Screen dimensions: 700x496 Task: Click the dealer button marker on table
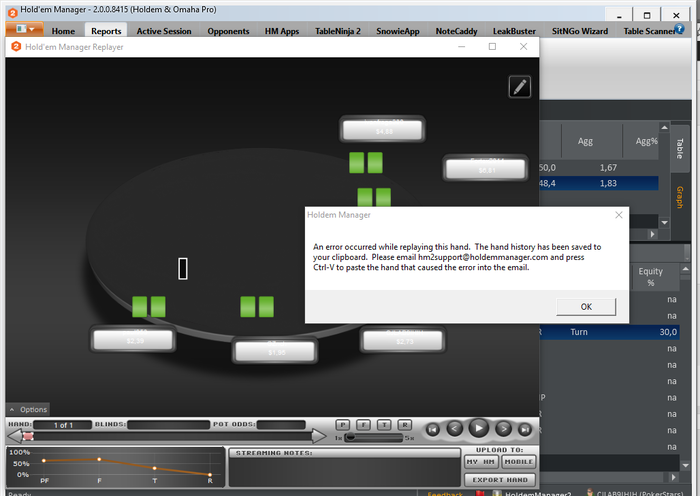point(183,269)
